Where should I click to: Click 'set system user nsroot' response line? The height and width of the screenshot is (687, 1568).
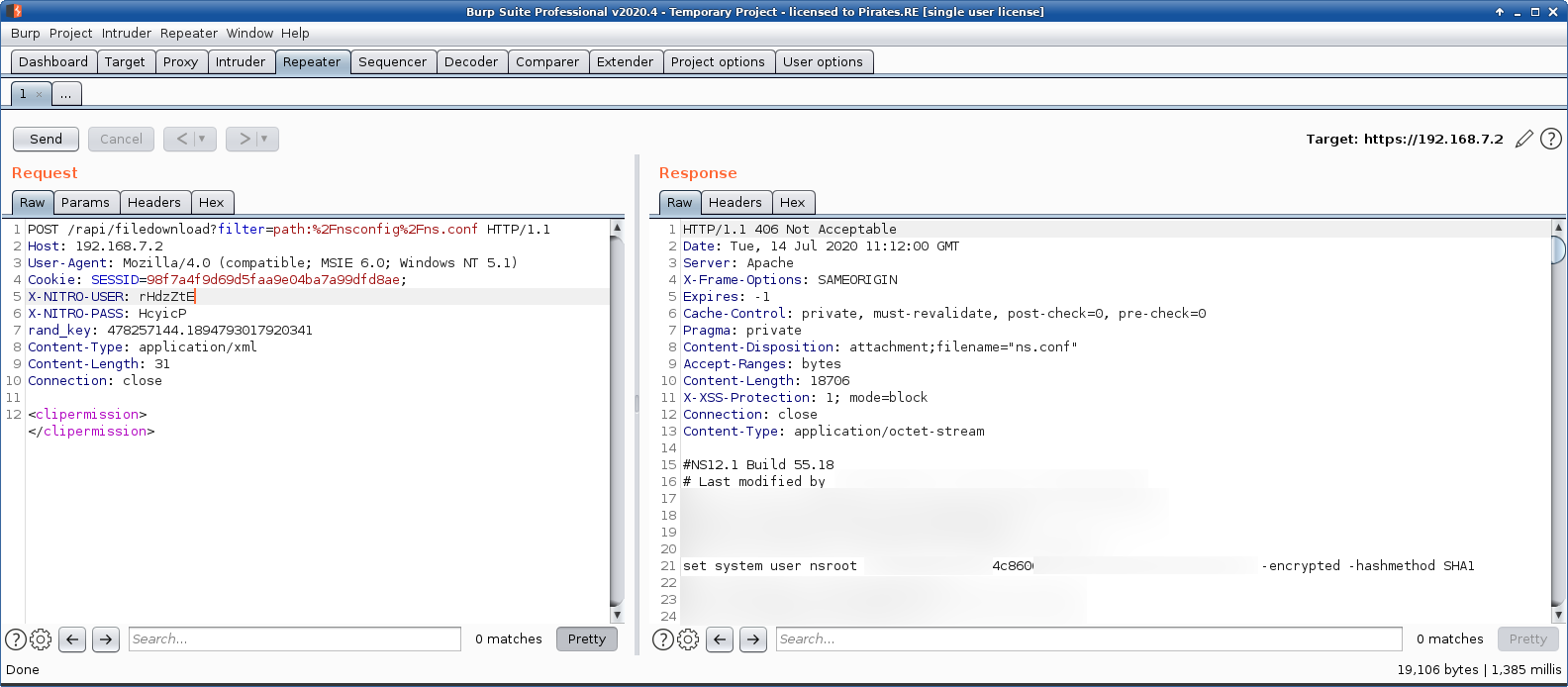pos(770,566)
